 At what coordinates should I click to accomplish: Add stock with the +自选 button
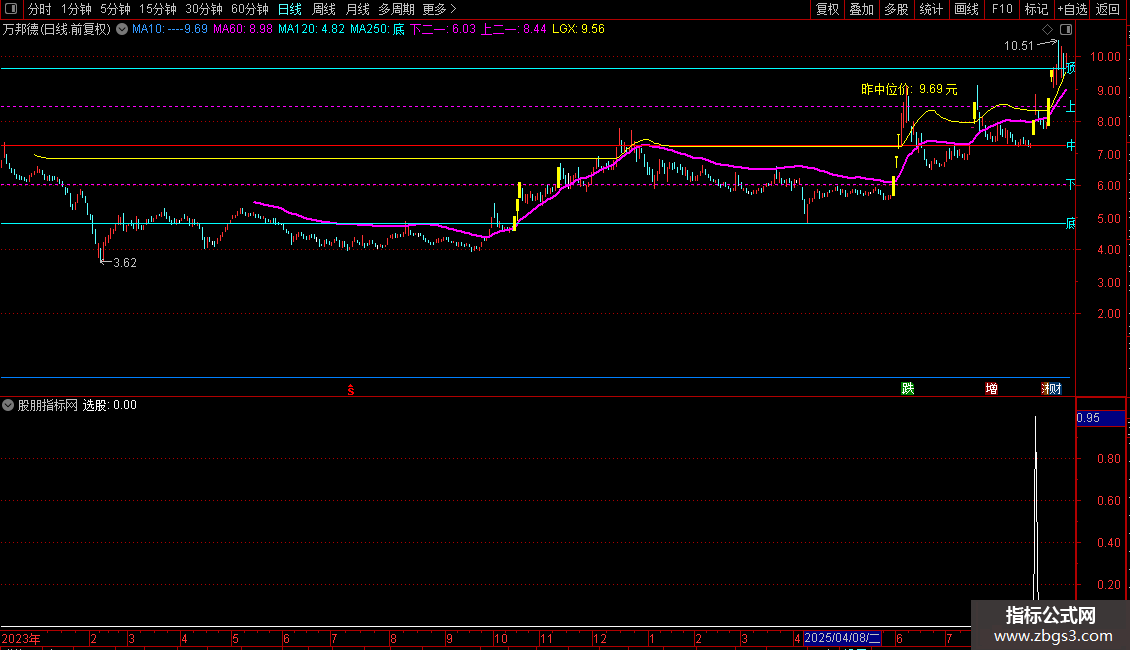tap(1072, 9)
